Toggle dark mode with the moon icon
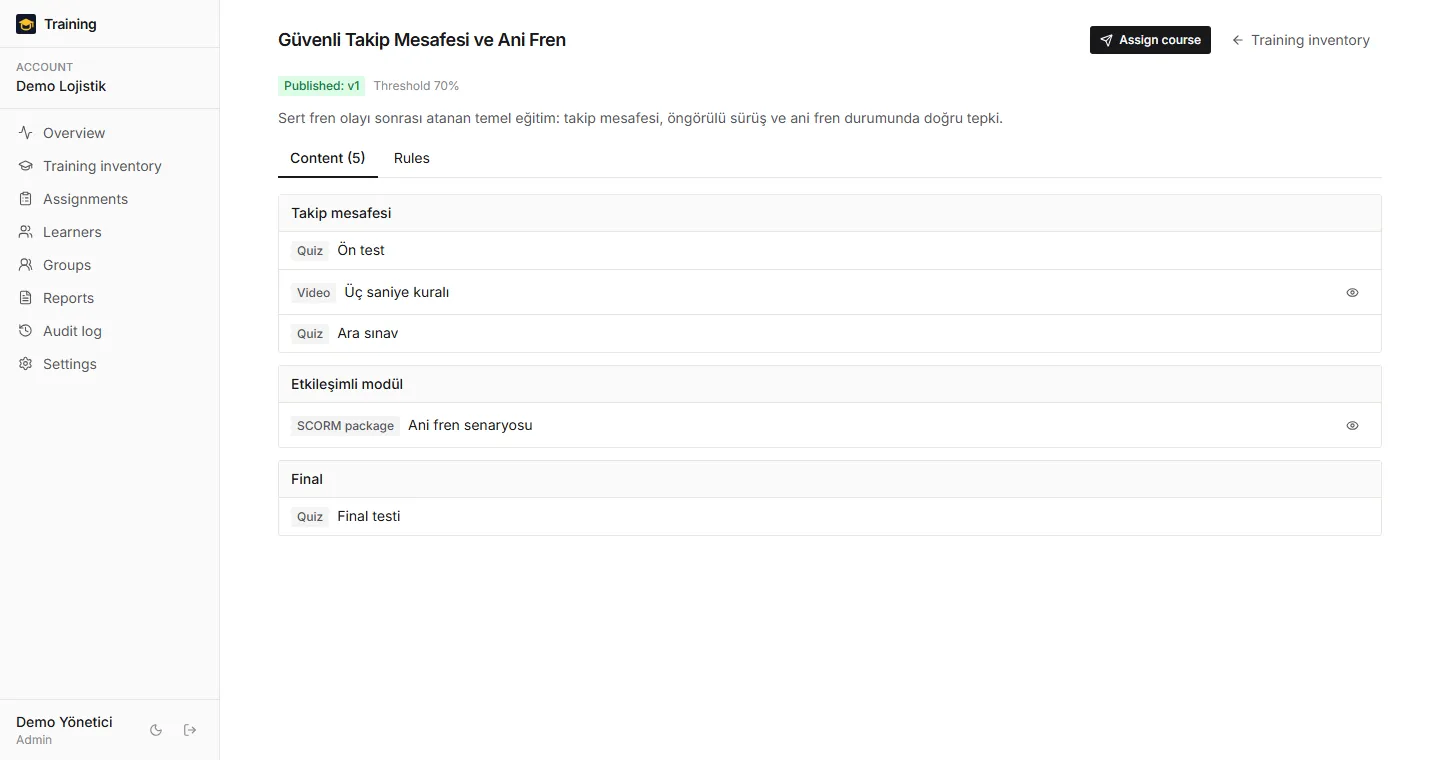Screen dimensions: 1440x760 156,731
